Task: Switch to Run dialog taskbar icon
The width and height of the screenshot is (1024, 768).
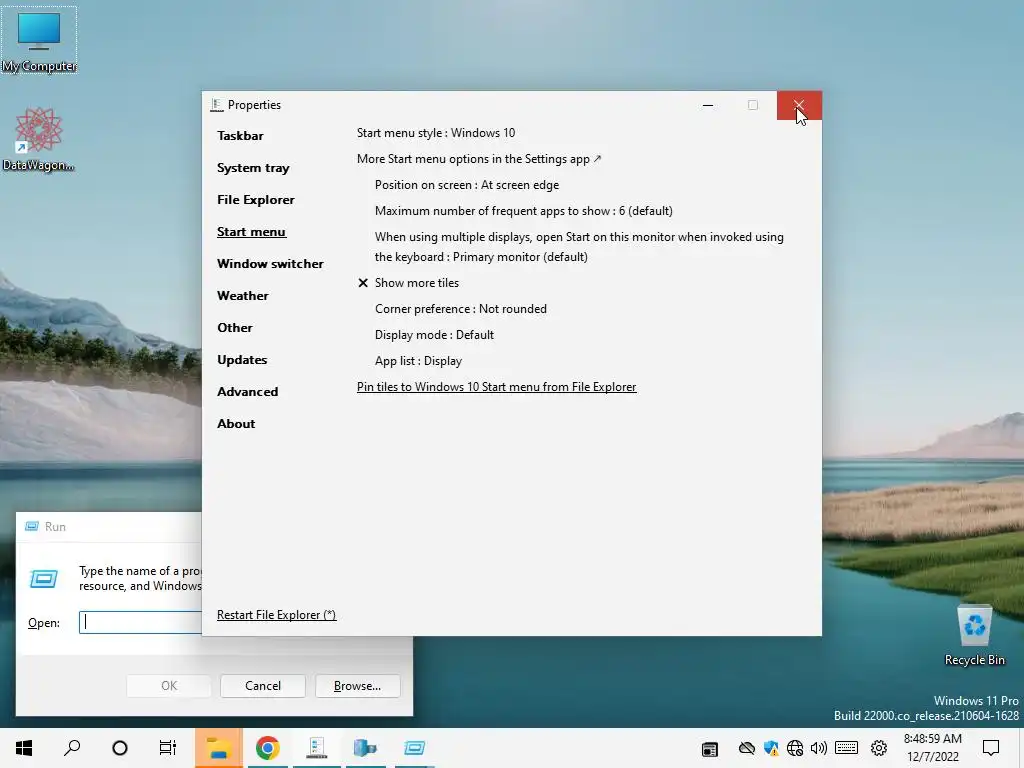Action: [414, 748]
